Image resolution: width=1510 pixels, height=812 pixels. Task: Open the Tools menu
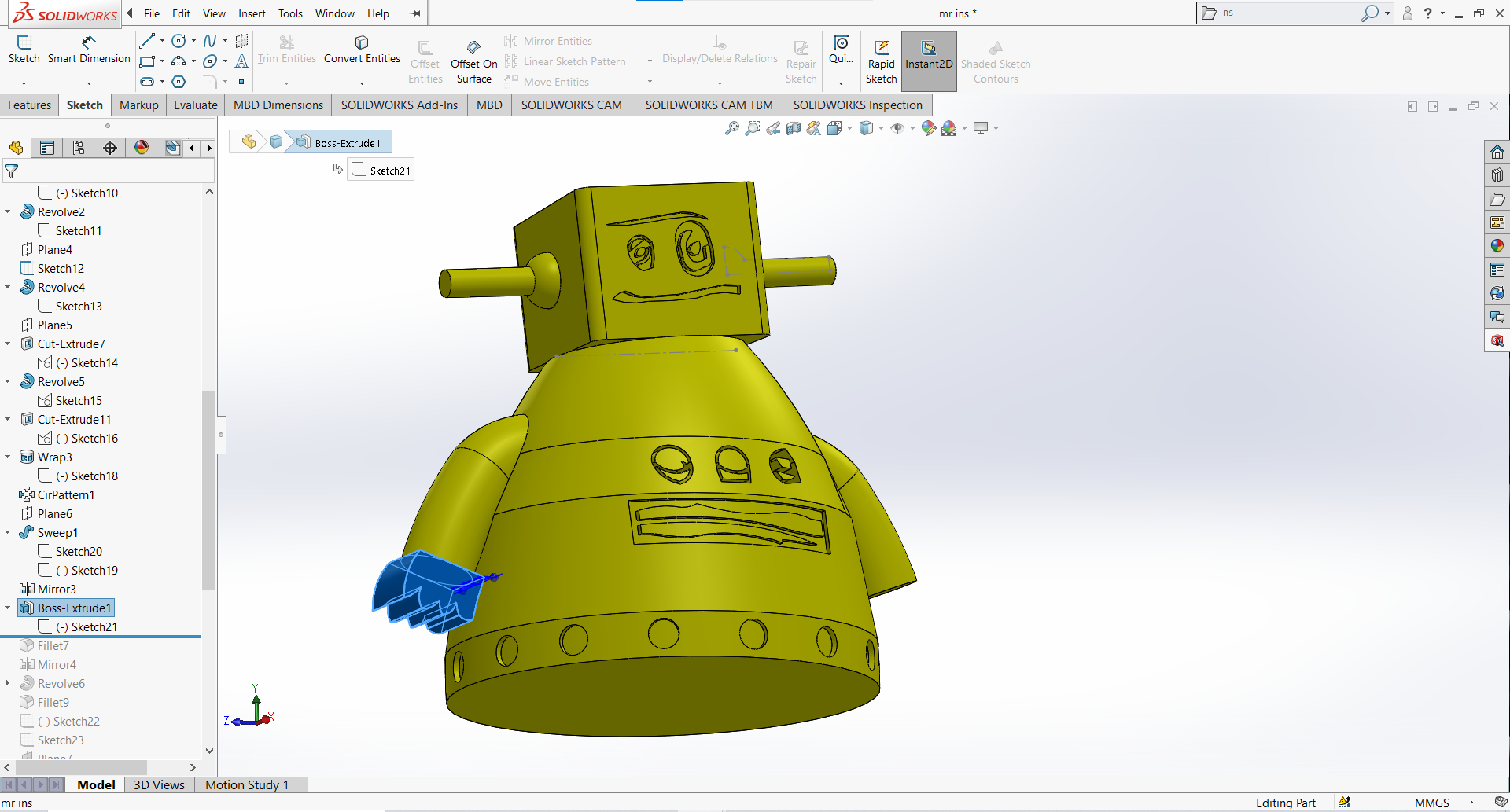click(x=290, y=13)
